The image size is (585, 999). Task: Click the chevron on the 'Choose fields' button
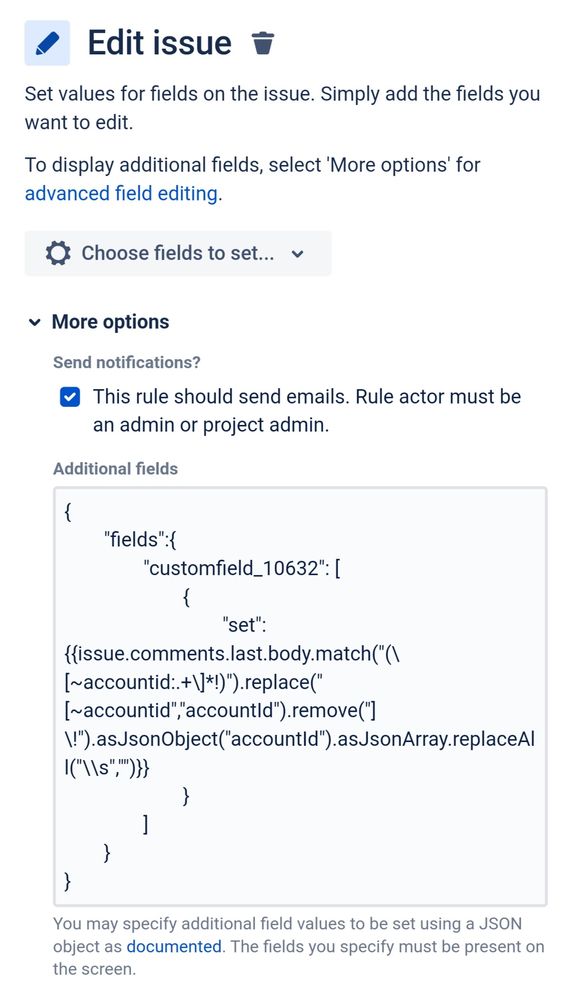pyautogui.click(x=297, y=254)
